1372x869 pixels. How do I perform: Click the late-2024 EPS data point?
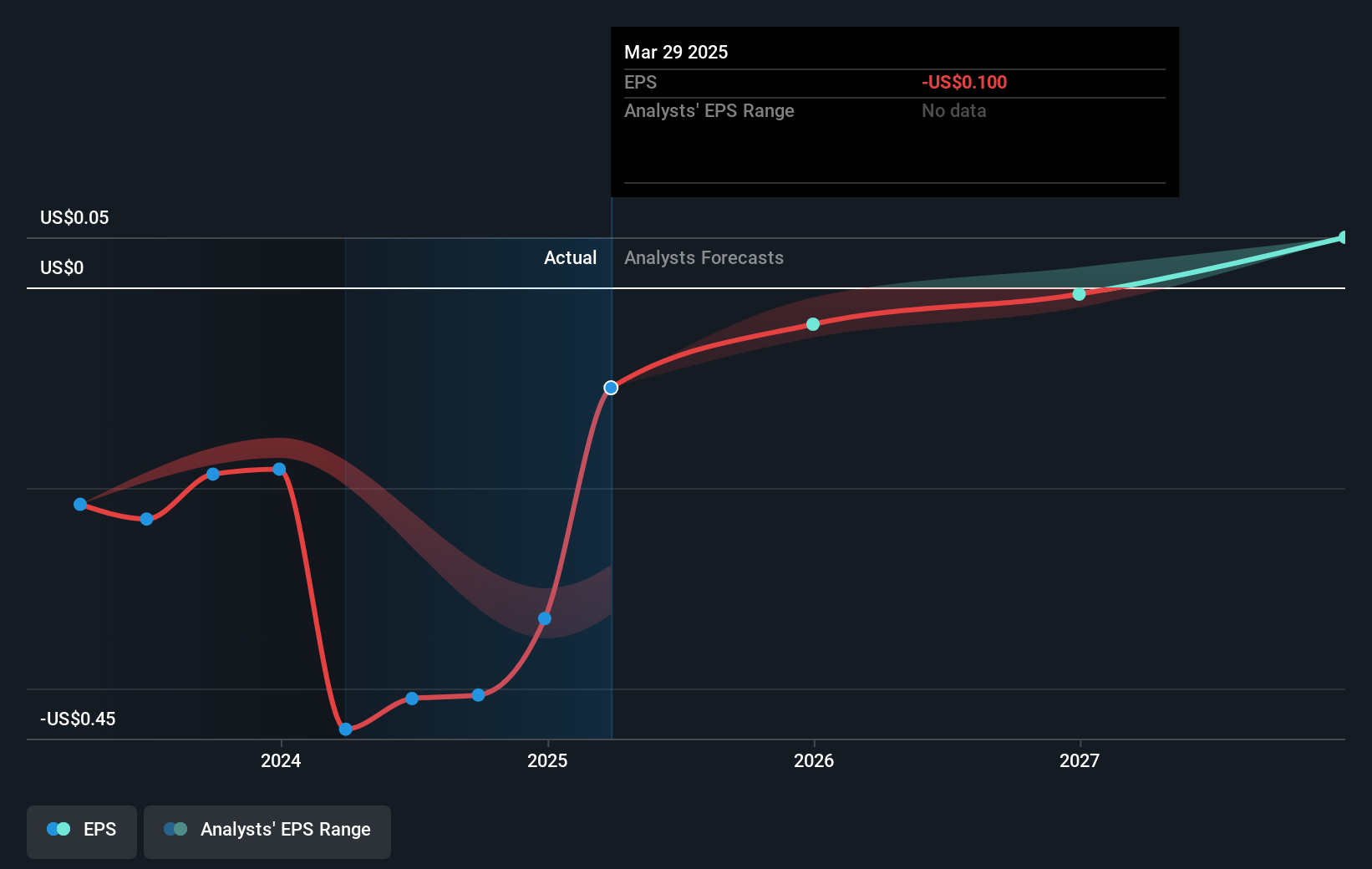(x=478, y=695)
